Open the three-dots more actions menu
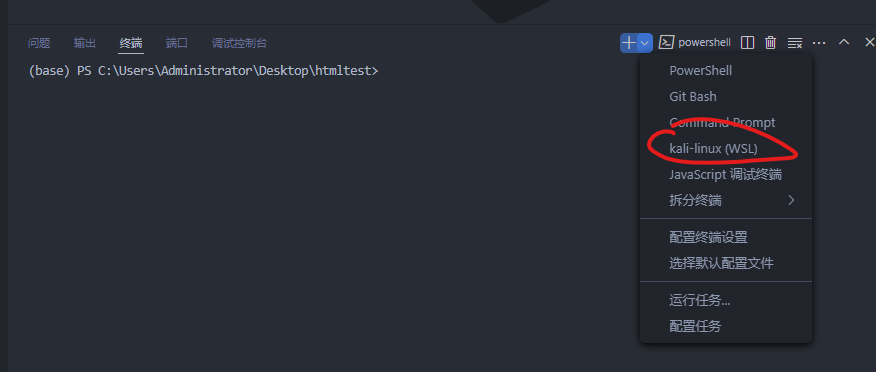 pyautogui.click(x=819, y=42)
